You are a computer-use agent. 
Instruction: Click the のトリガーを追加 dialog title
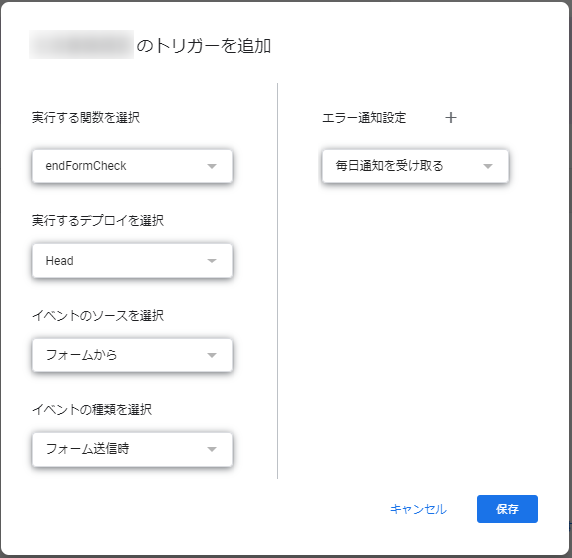coord(204,46)
